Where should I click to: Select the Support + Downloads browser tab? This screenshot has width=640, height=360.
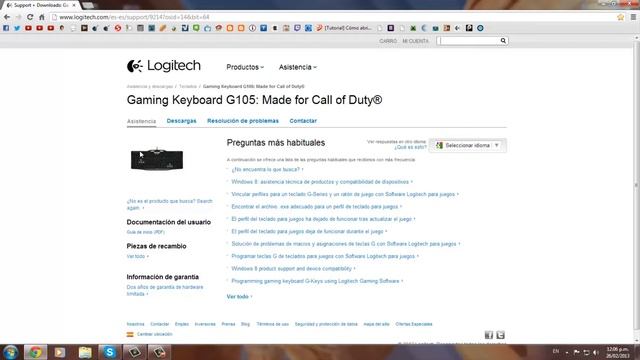(x=41, y=5)
